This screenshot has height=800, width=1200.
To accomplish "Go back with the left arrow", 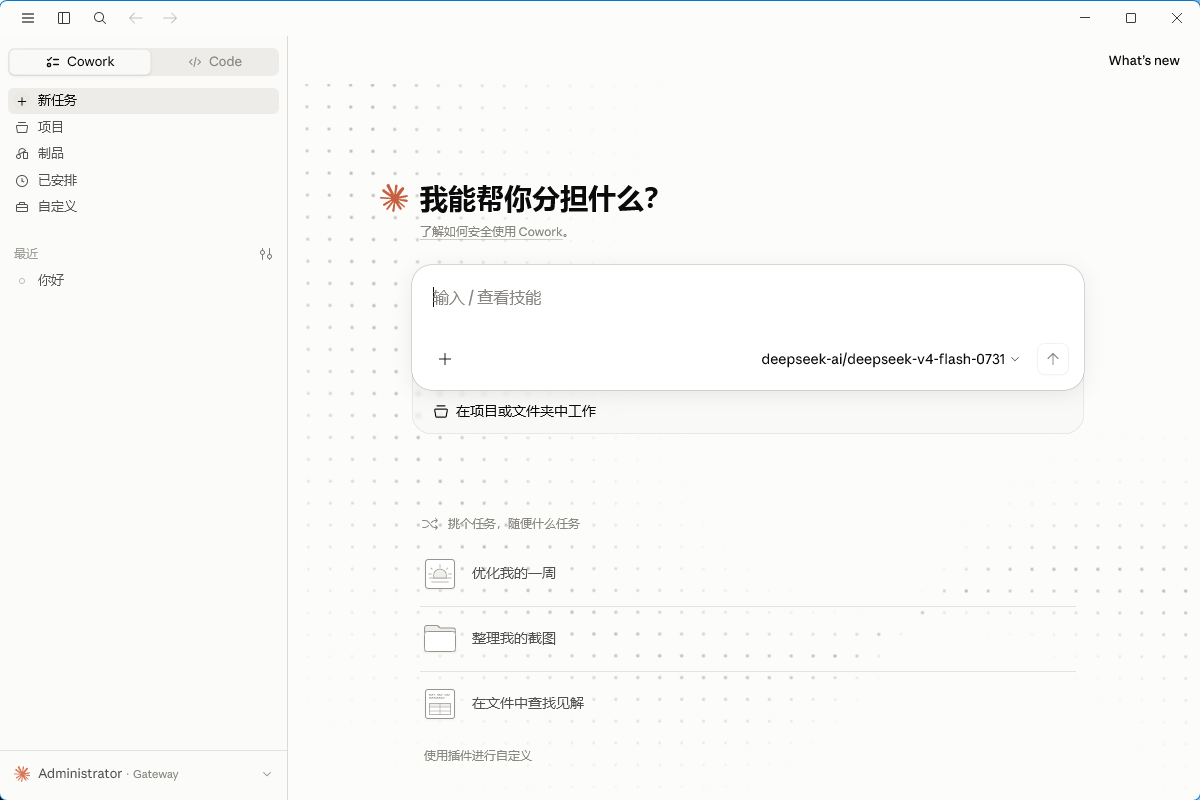I will (136, 18).
